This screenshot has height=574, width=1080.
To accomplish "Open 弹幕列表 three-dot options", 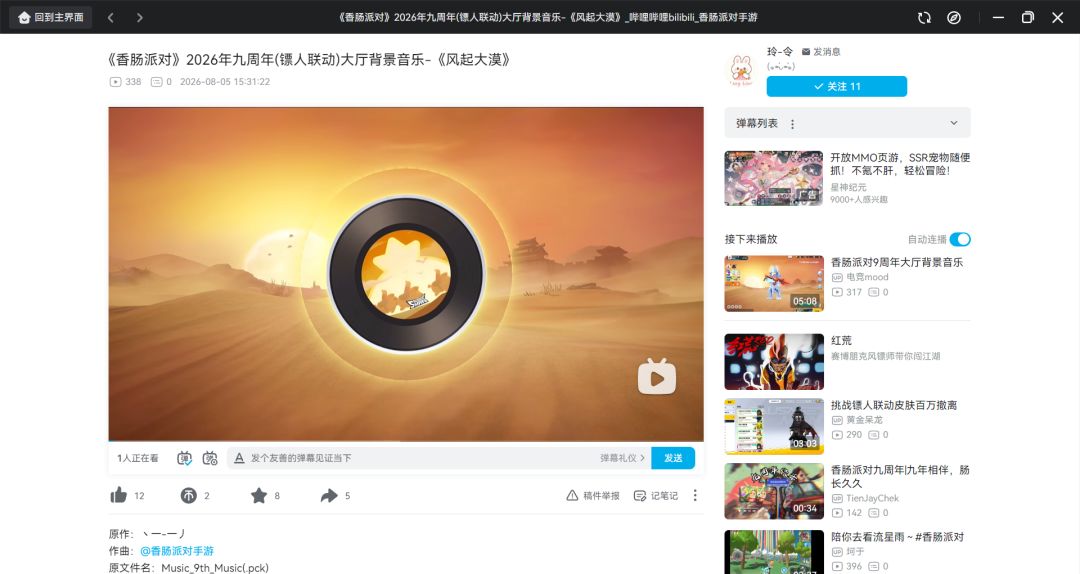I will (792, 124).
